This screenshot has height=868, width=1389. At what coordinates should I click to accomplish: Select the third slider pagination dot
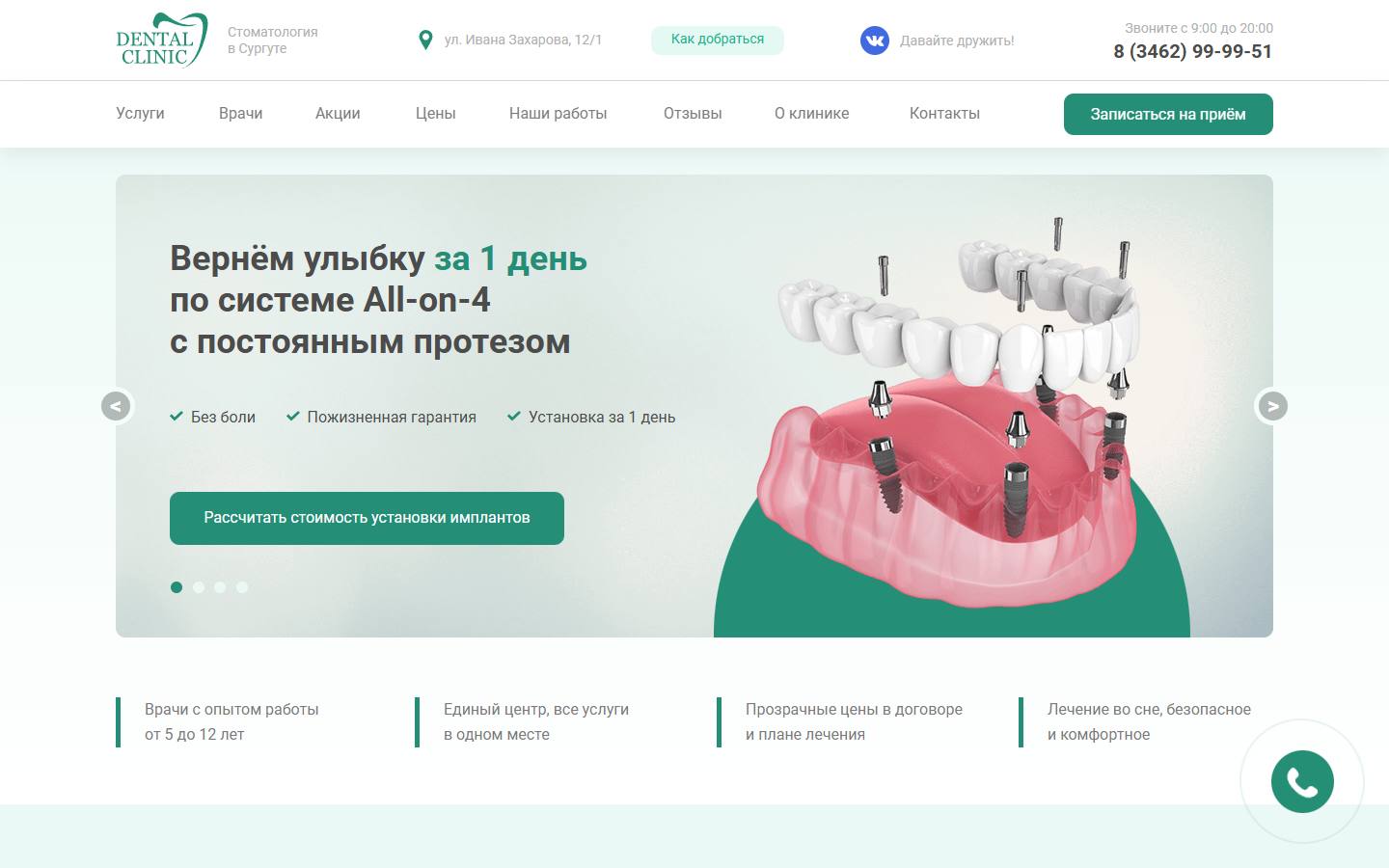(220, 587)
